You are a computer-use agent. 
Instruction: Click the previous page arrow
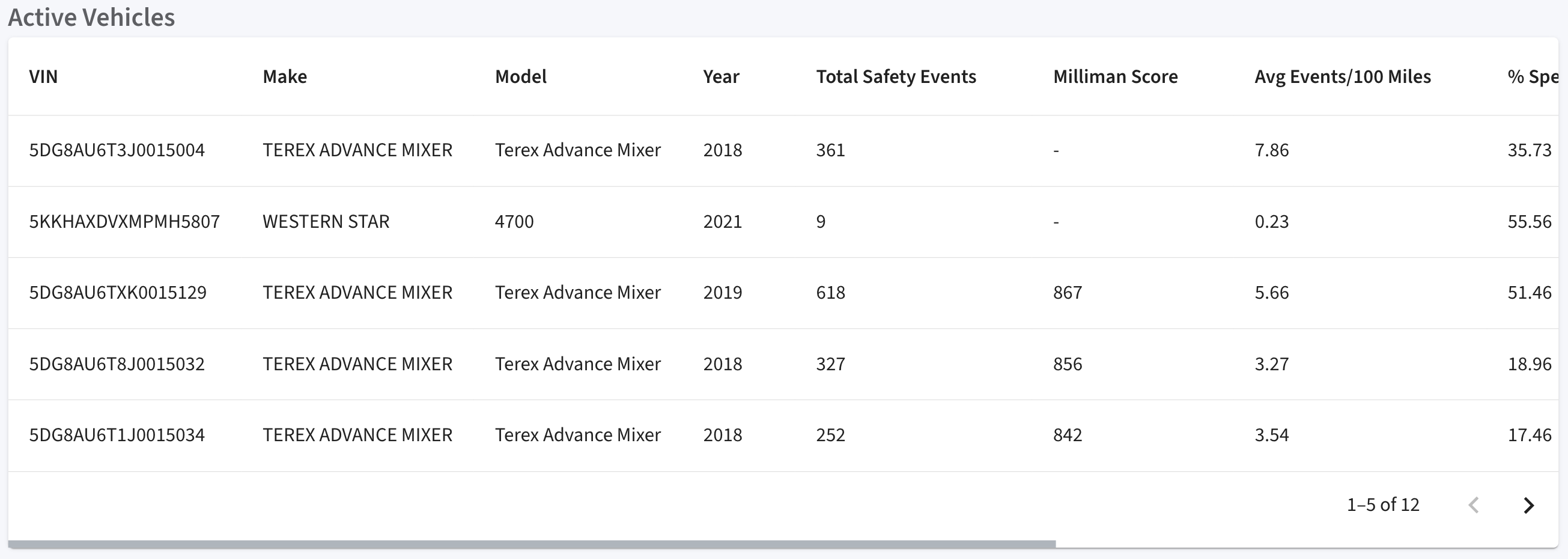[1474, 505]
